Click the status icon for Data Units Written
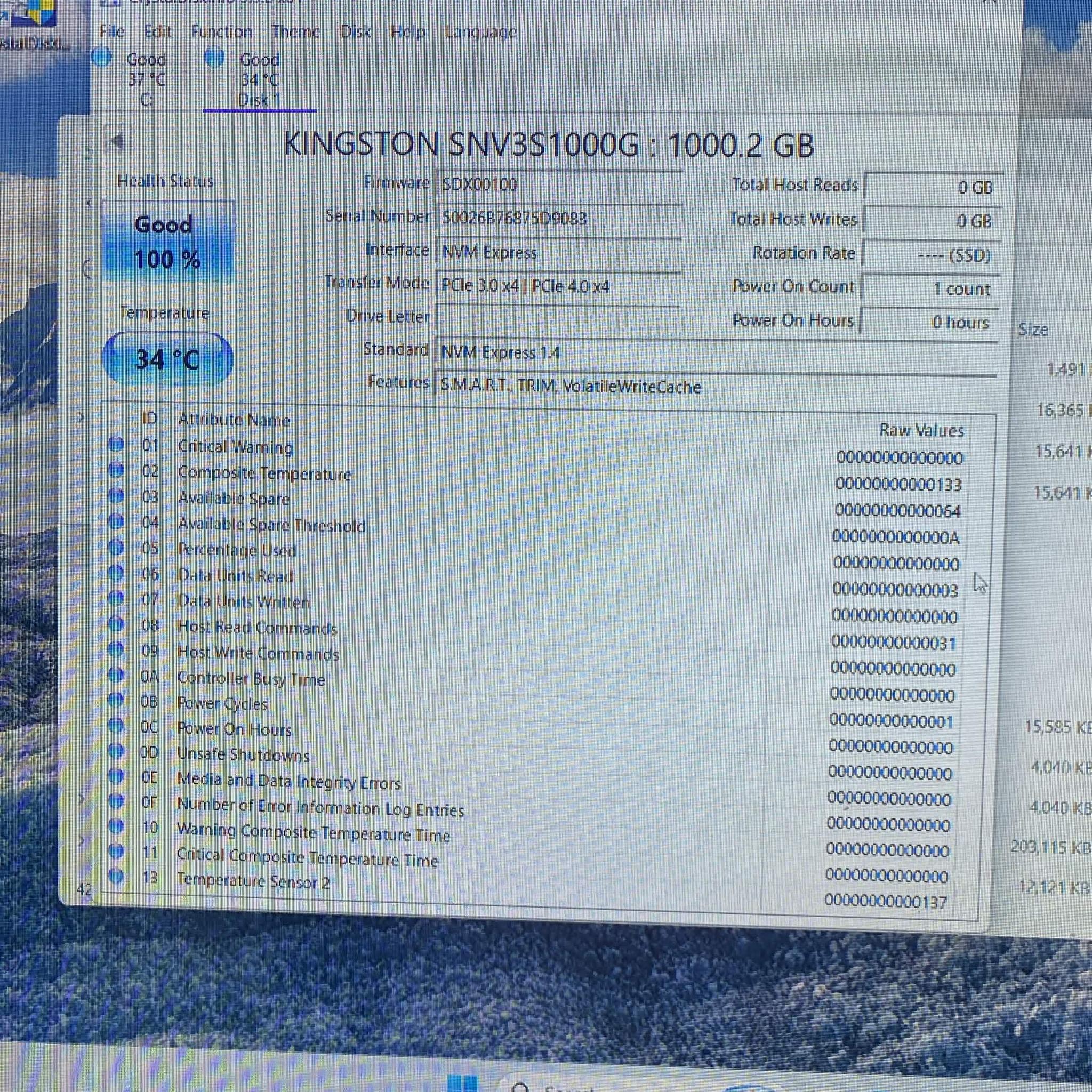1092x1092 pixels. 116,599
